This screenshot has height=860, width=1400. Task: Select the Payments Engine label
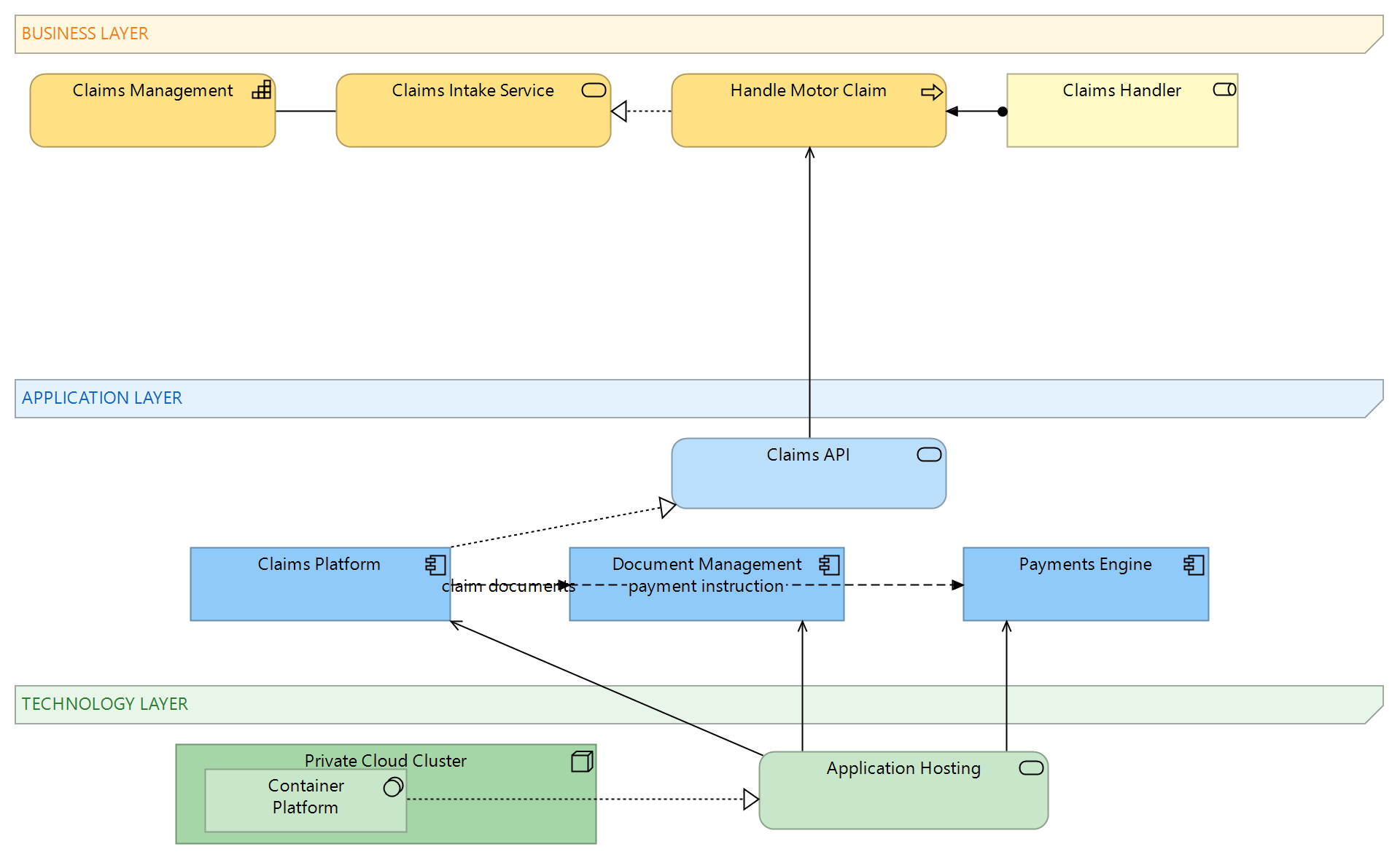[x=1085, y=564]
